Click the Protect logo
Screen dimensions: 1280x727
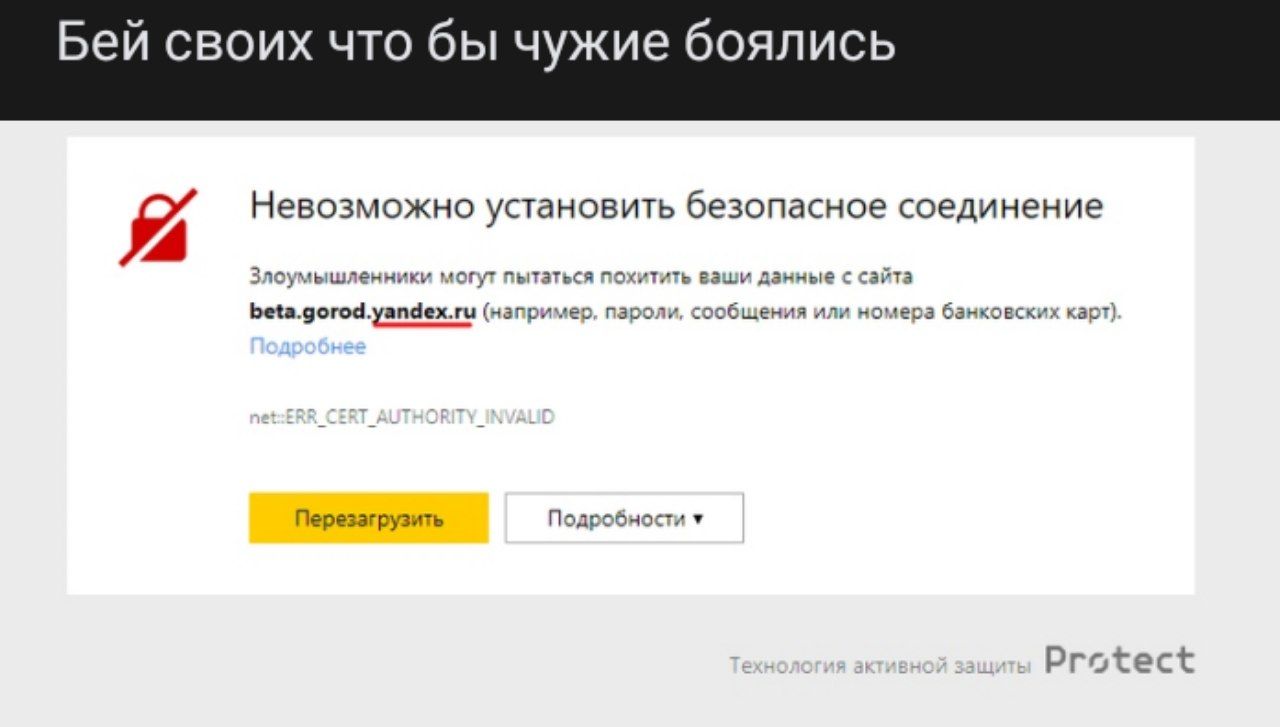tap(1119, 660)
